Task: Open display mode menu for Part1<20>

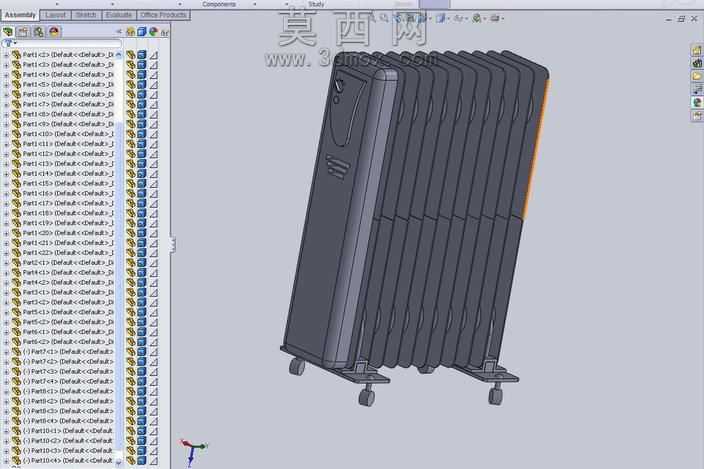Action: pyautogui.click(x=142, y=233)
